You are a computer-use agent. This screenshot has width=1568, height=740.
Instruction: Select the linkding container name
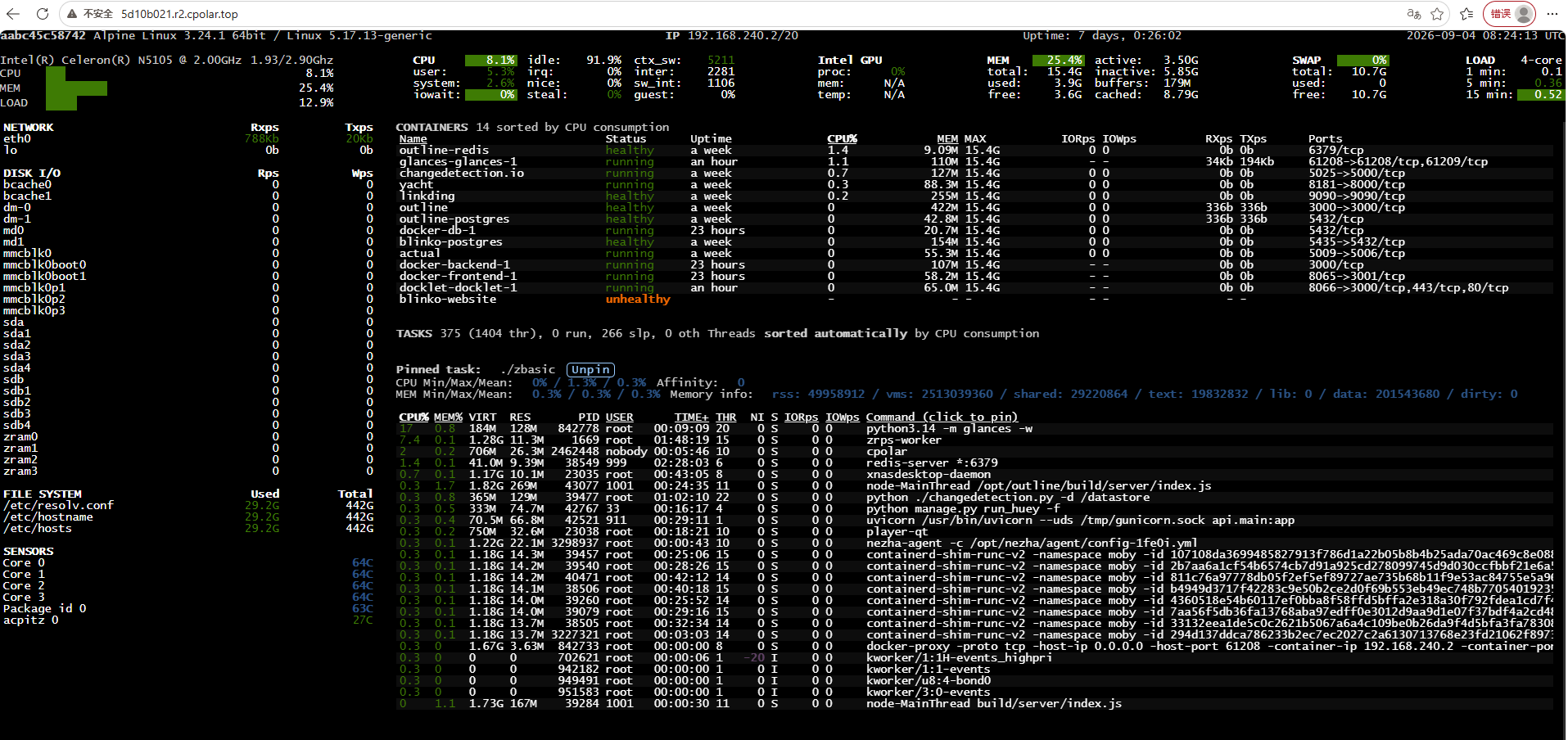pos(427,196)
